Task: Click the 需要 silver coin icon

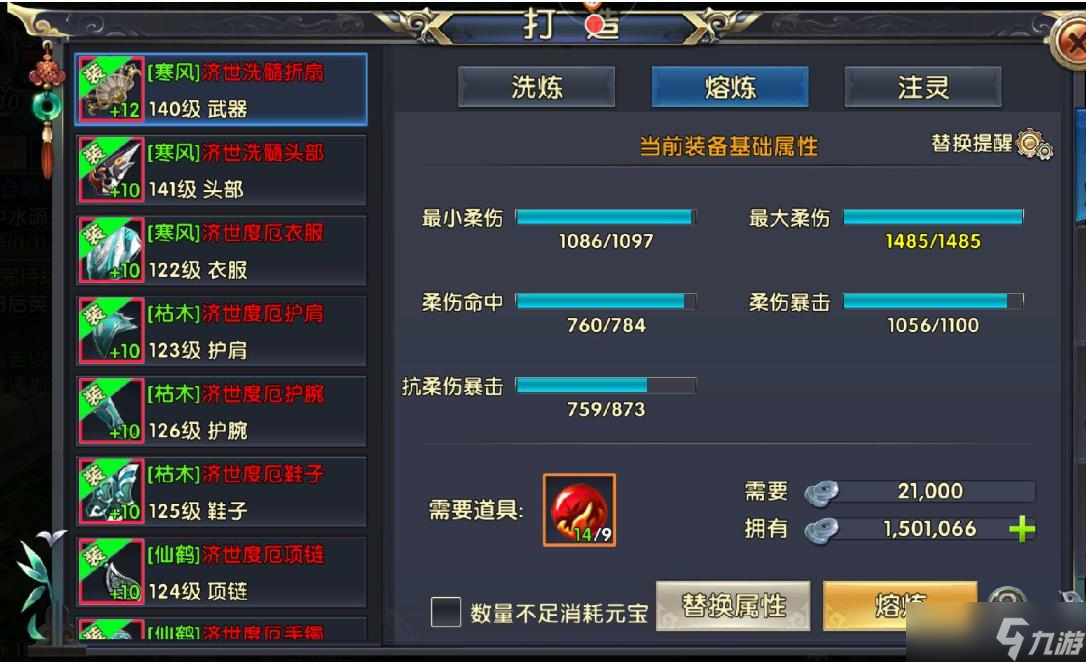Action: pyautogui.click(x=821, y=492)
